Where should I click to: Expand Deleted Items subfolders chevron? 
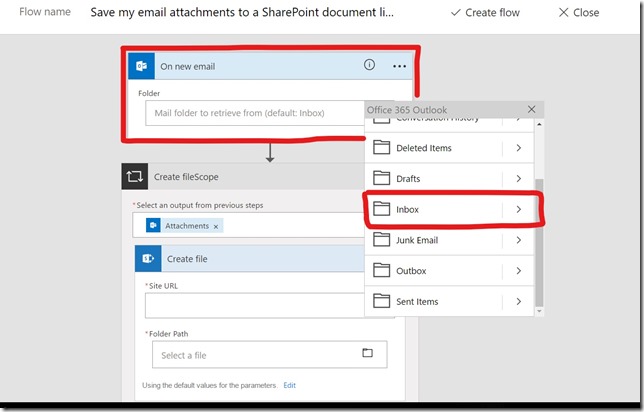point(519,147)
